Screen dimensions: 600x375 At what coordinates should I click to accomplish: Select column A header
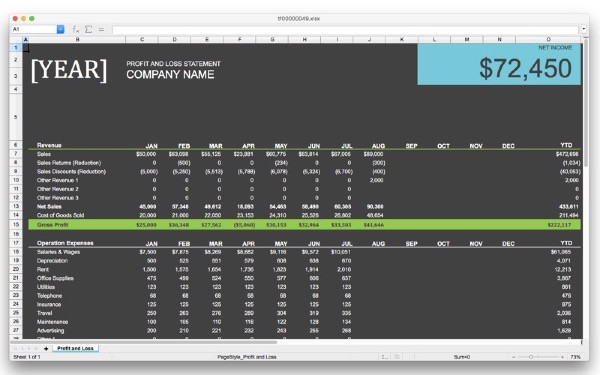26,39
